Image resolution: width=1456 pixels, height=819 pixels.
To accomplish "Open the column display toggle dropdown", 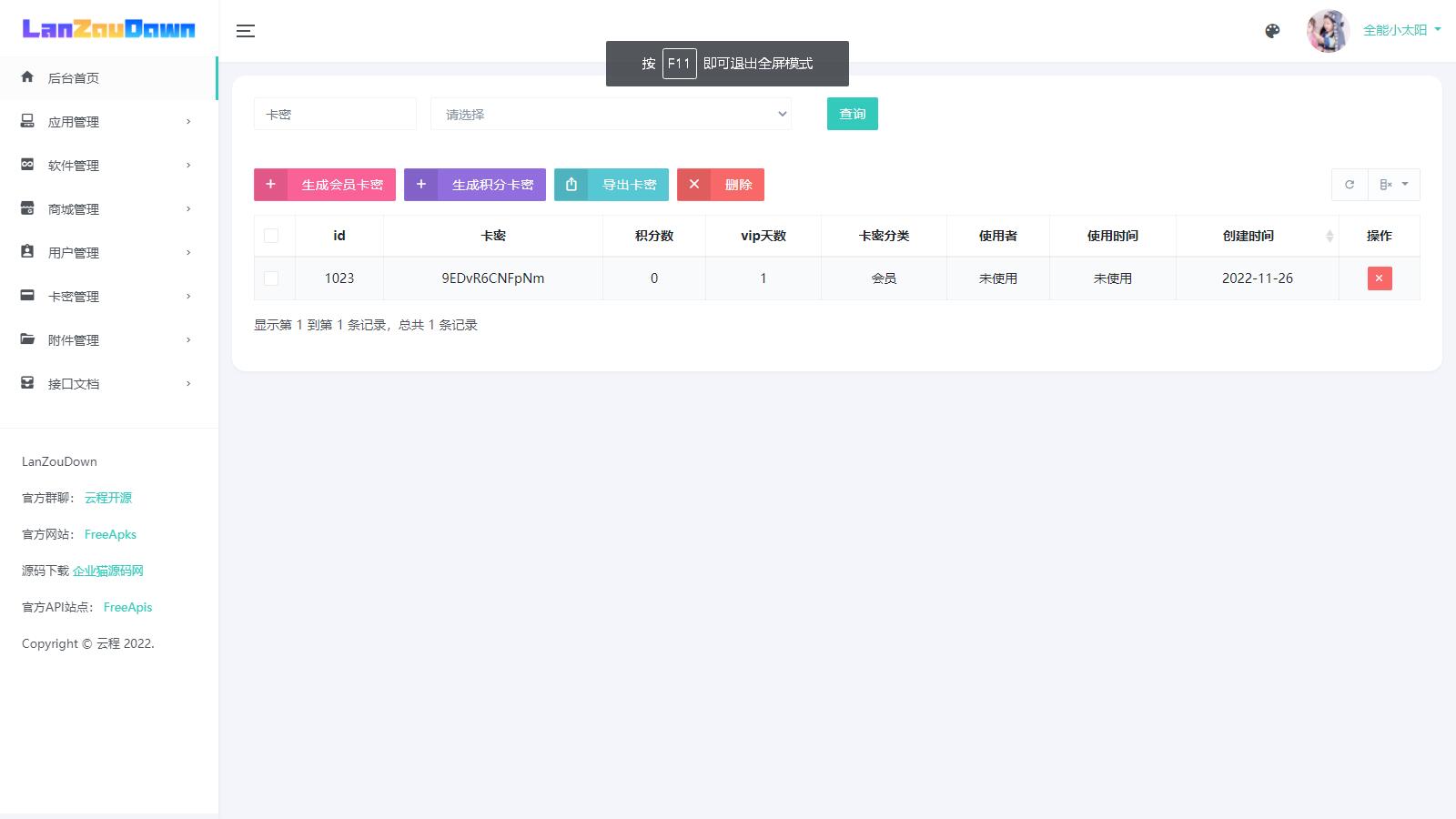I will [1393, 185].
